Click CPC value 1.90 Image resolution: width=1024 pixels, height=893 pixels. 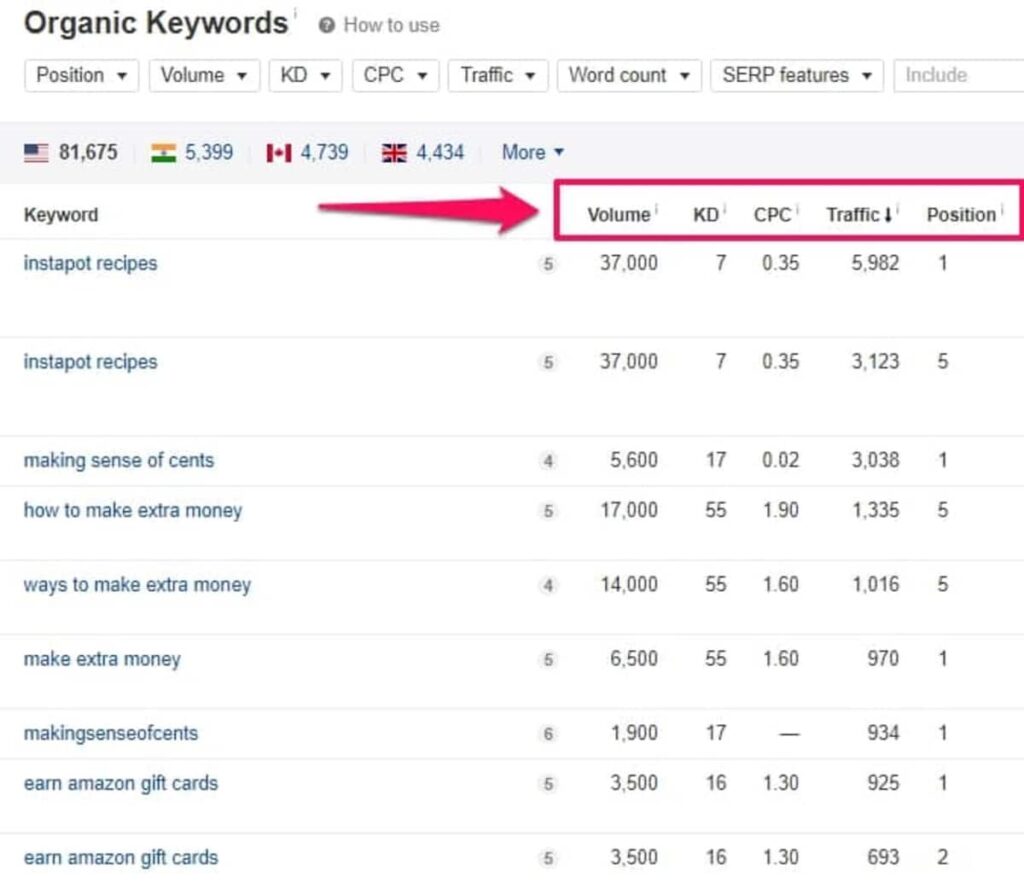point(780,510)
